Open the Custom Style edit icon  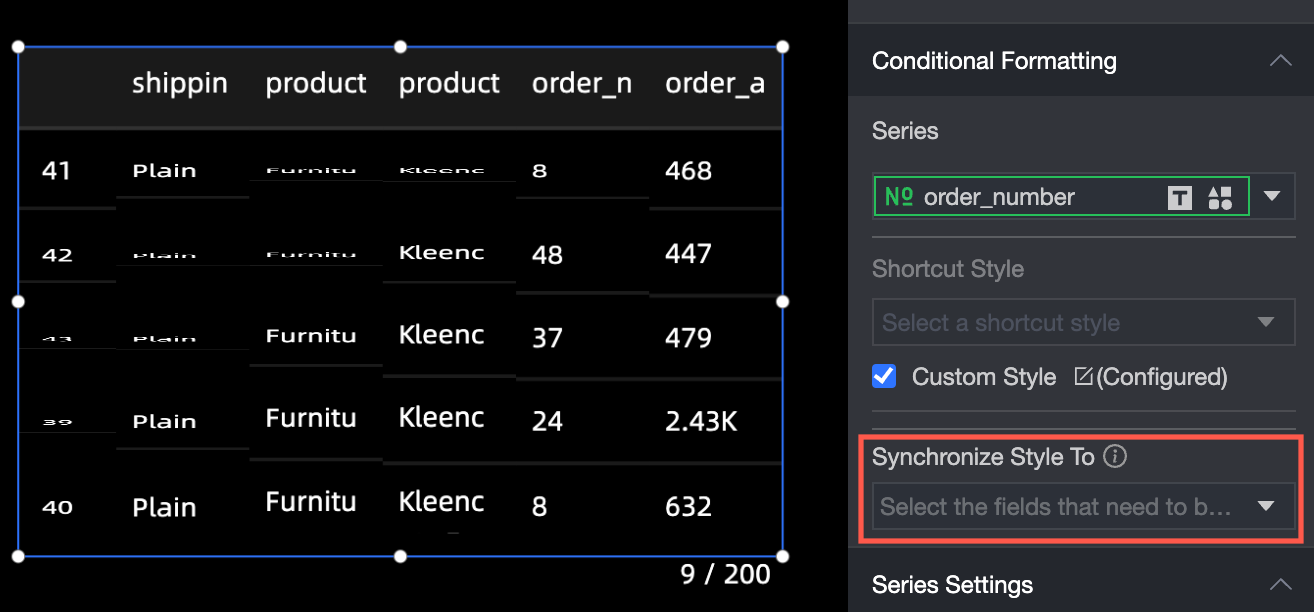1083,377
